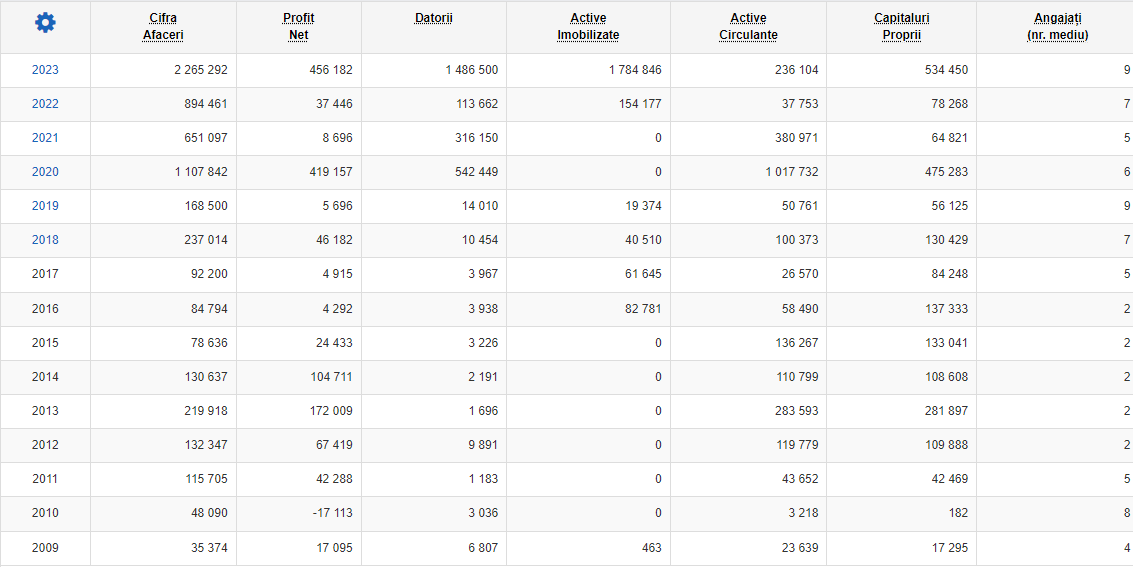Click the Capitaluri Proprii column header
The height and width of the screenshot is (567, 1133).
(x=902, y=26)
